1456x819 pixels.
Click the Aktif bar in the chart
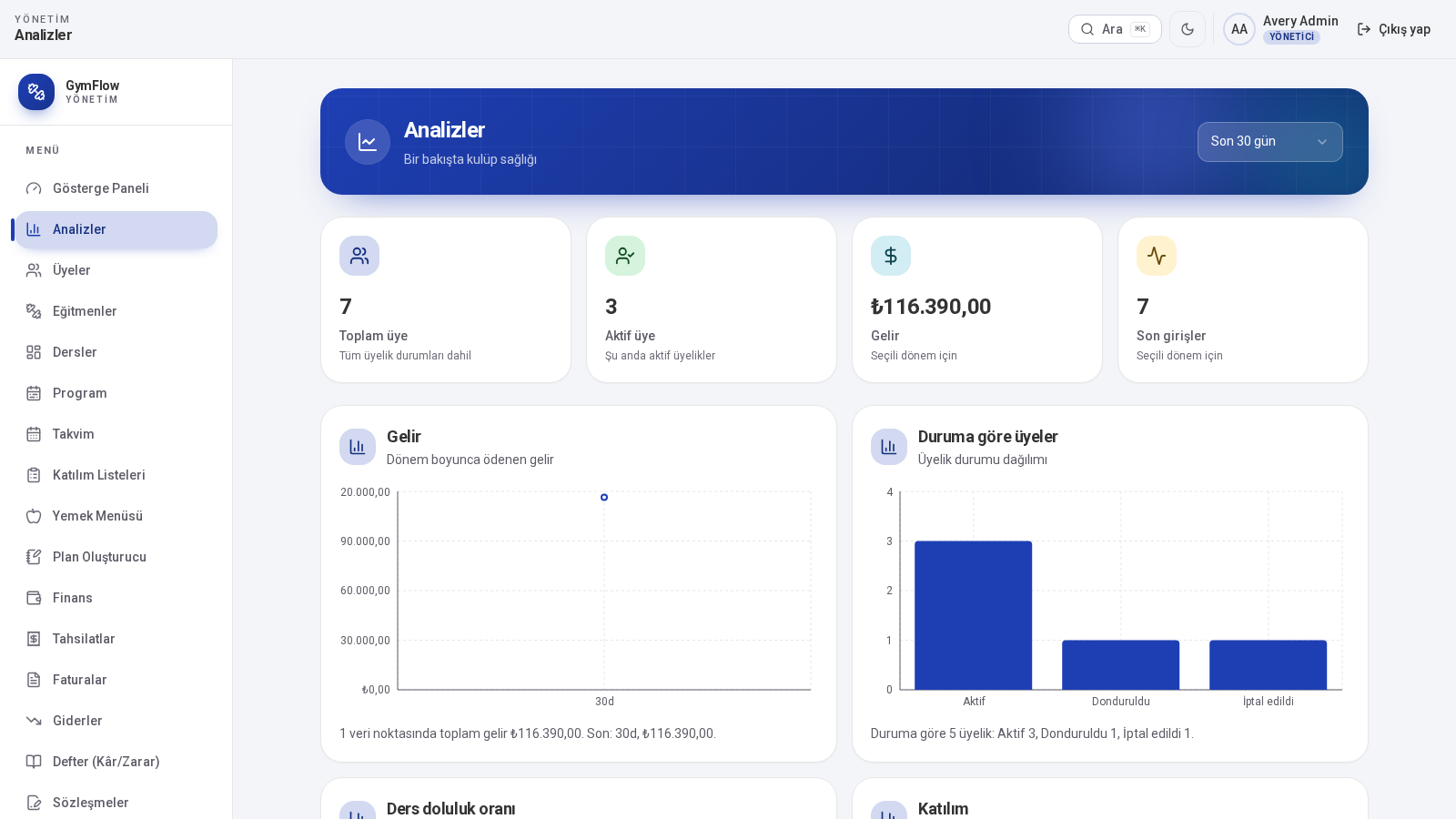pyautogui.click(x=974, y=615)
